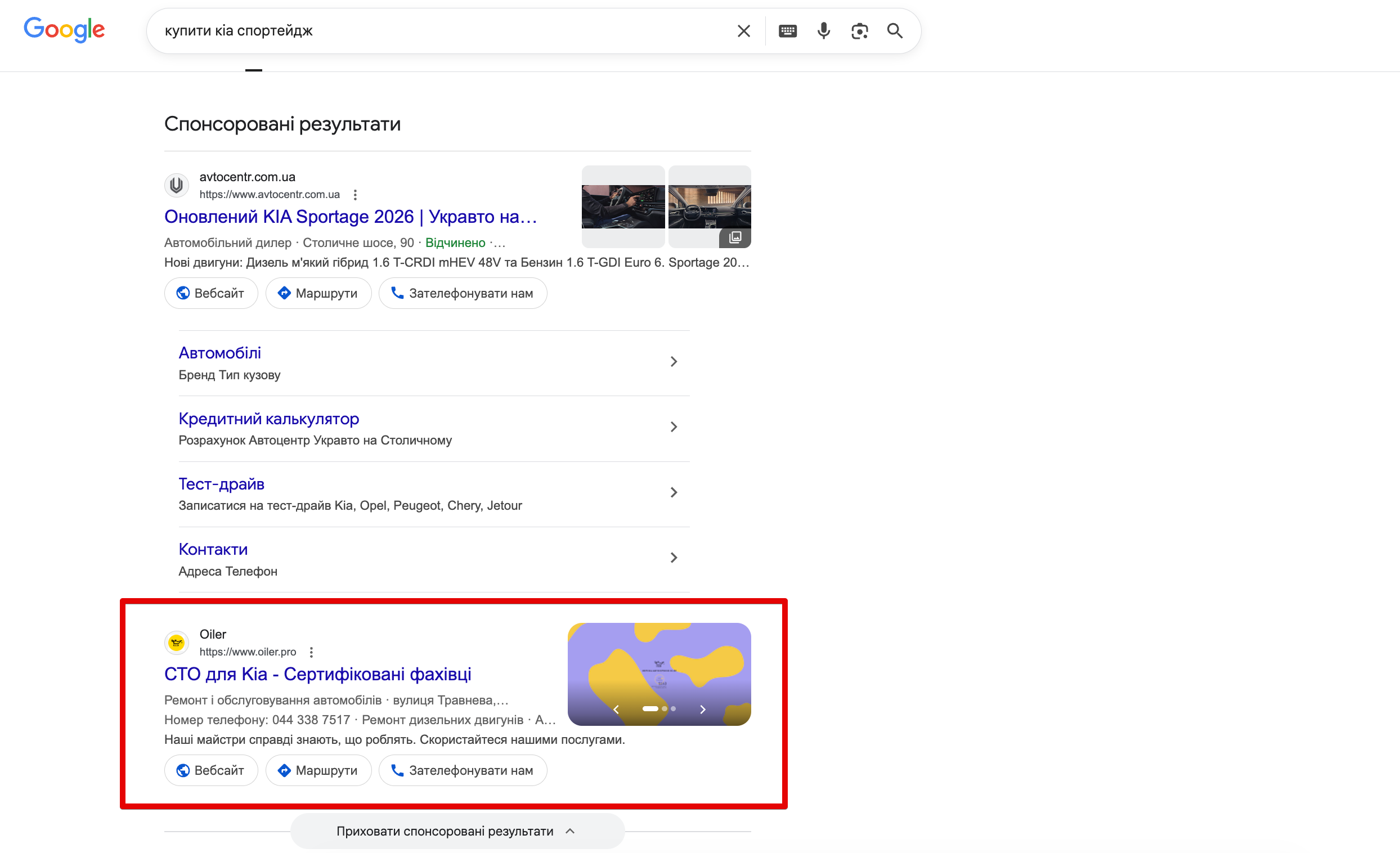Image resolution: width=1400 pixels, height=853 pixels.
Task: Click the 'Адреса Телефон' description text
Action: [x=228, y=571]
